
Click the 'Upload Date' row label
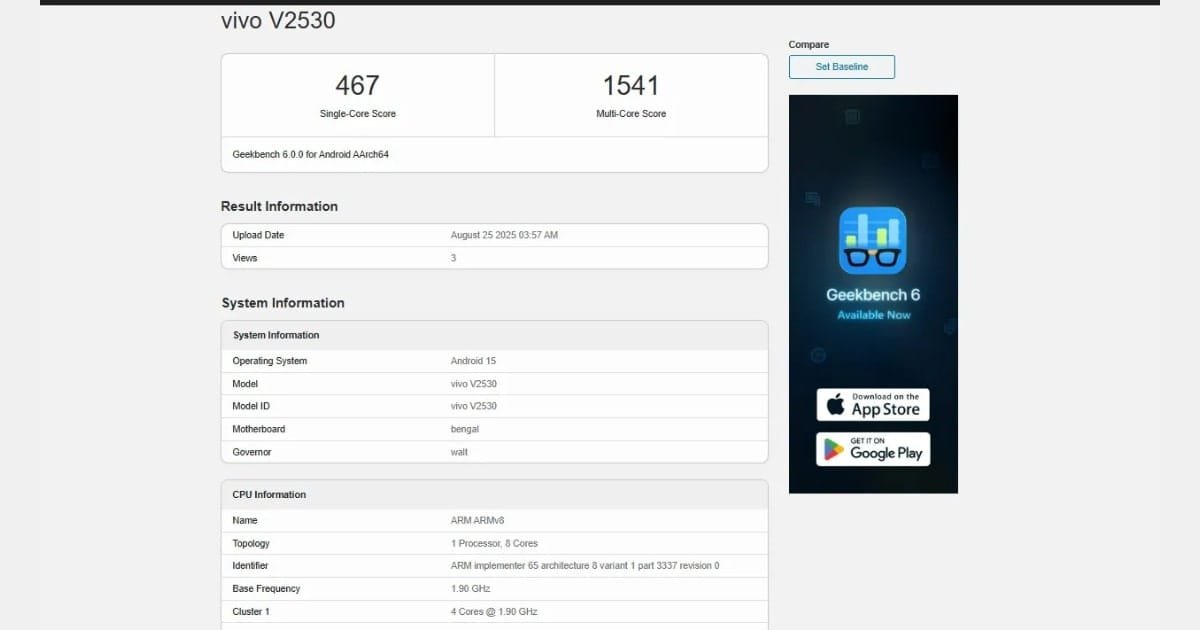[258, 235]
